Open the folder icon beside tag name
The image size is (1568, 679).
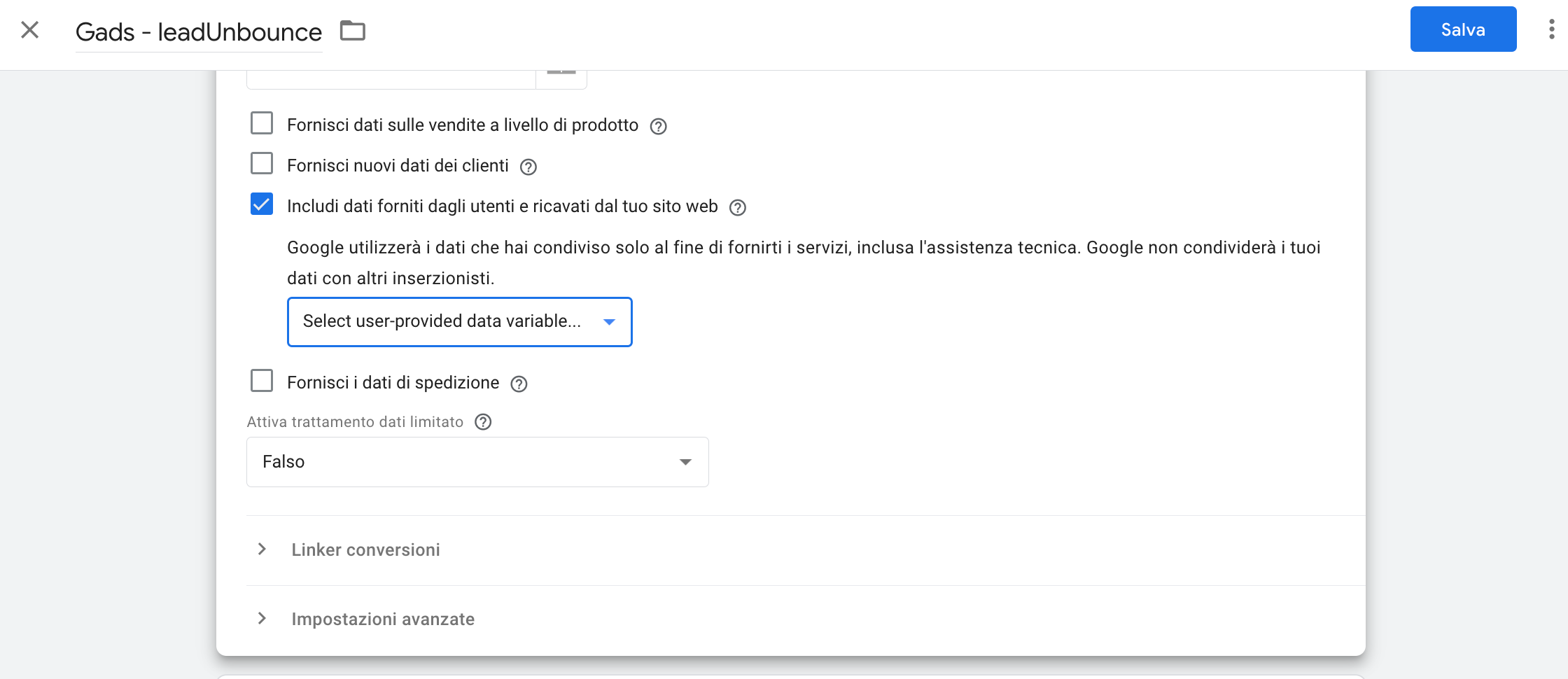click(353, 31)
